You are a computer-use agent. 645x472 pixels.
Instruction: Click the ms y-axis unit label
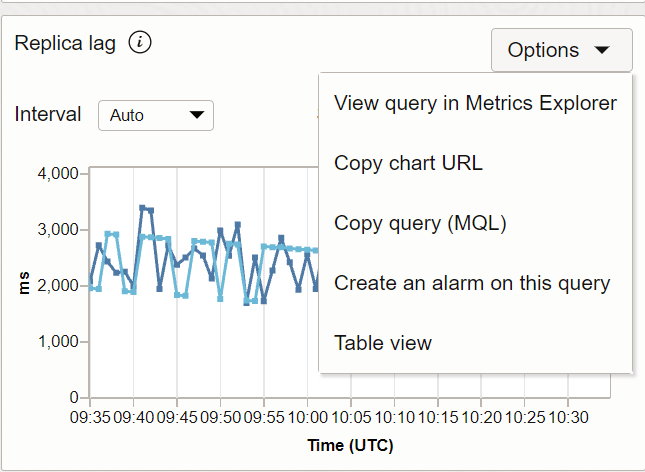[x=23, y=284]
